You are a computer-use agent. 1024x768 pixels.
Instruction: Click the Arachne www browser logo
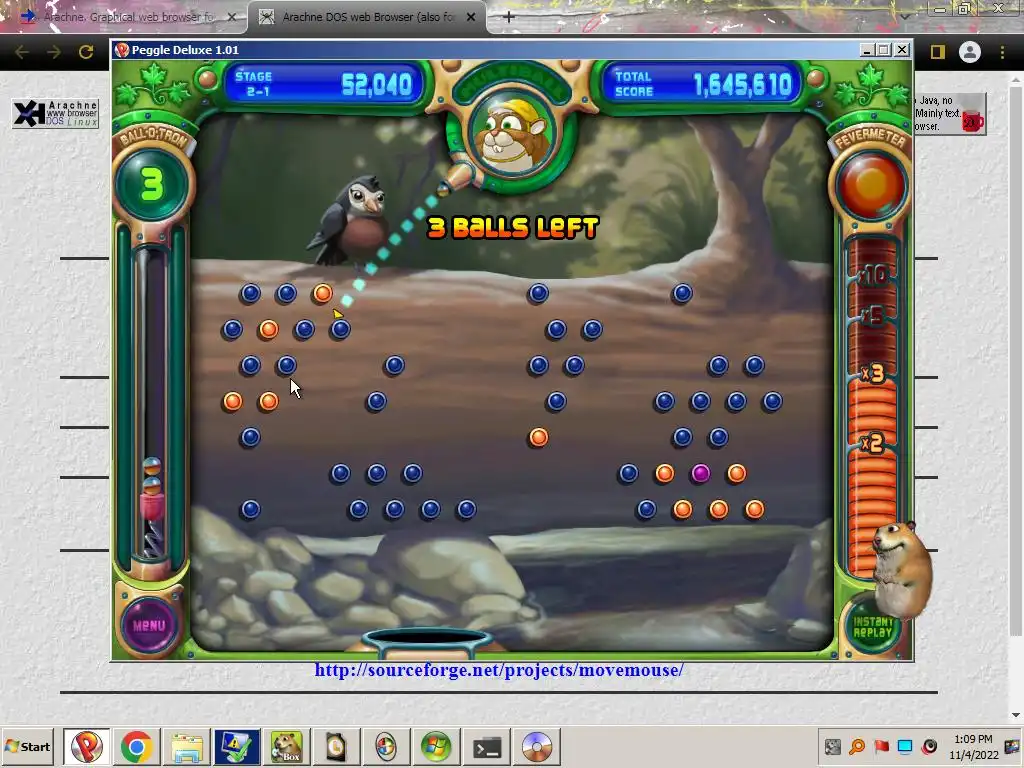[56, 113]
